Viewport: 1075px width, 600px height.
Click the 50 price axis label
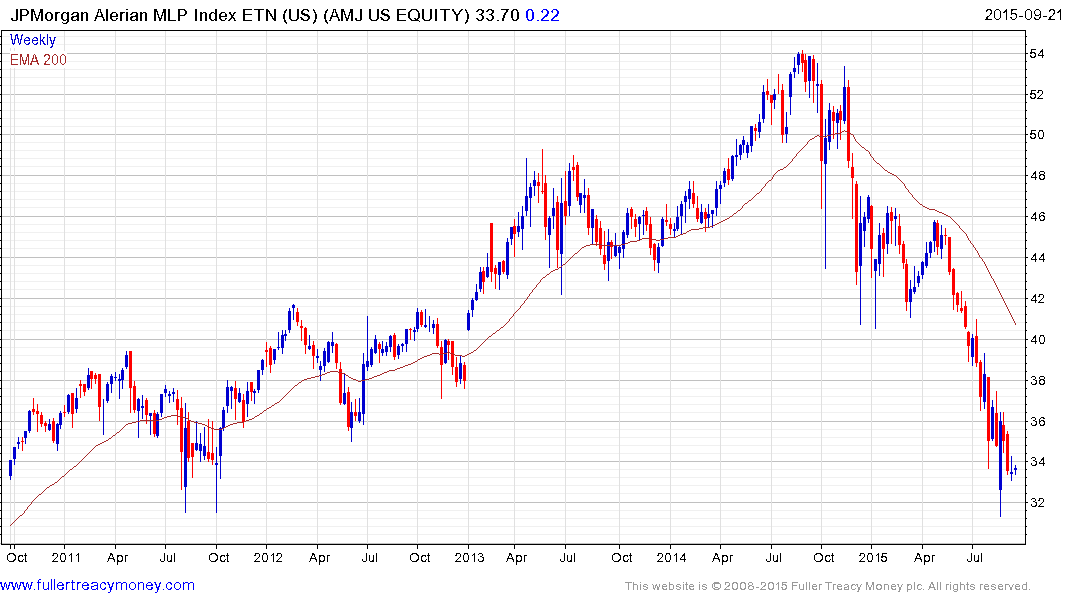point(1037,134)
